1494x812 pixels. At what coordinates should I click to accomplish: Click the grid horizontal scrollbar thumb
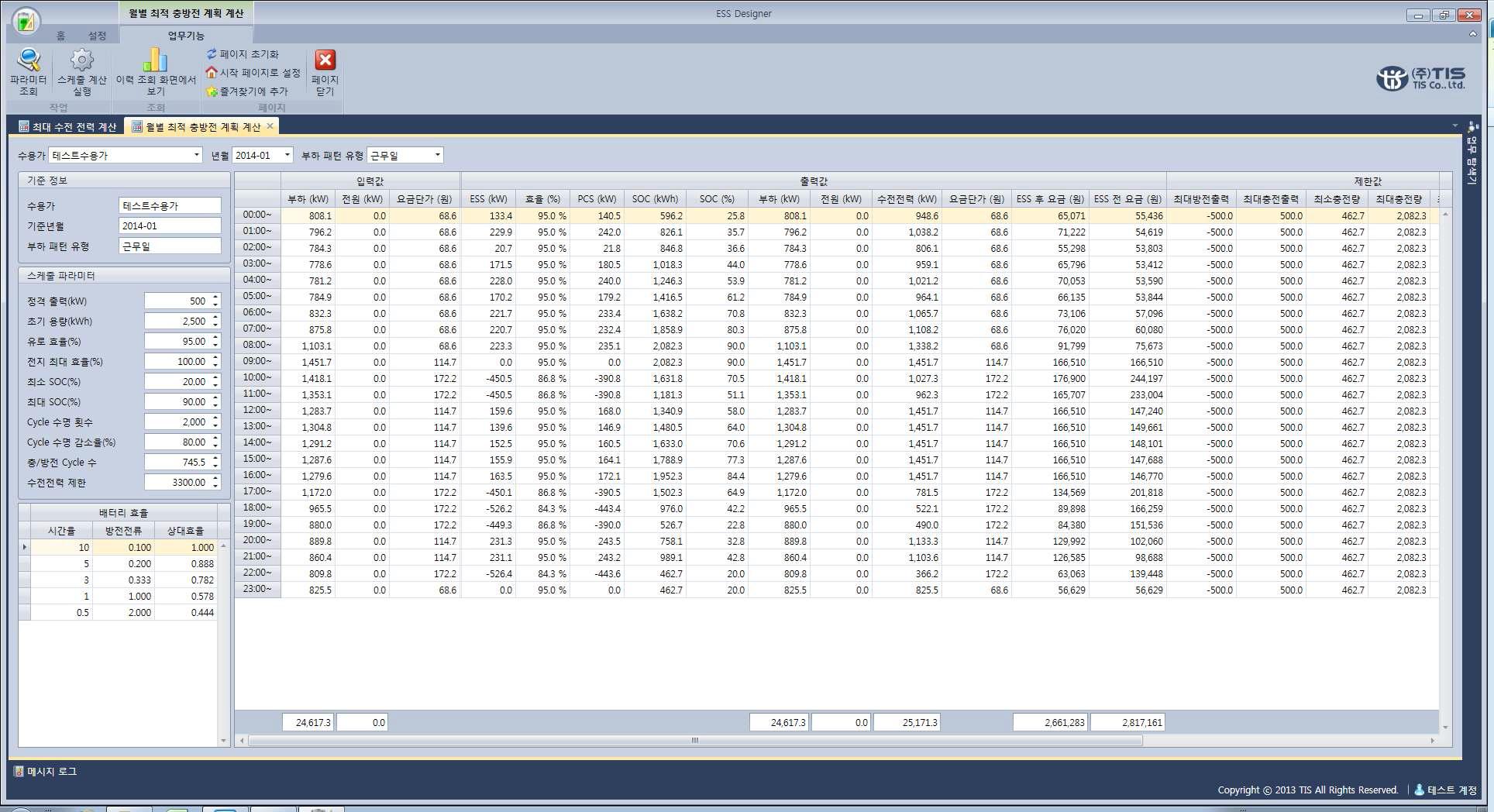coord(695,740)
